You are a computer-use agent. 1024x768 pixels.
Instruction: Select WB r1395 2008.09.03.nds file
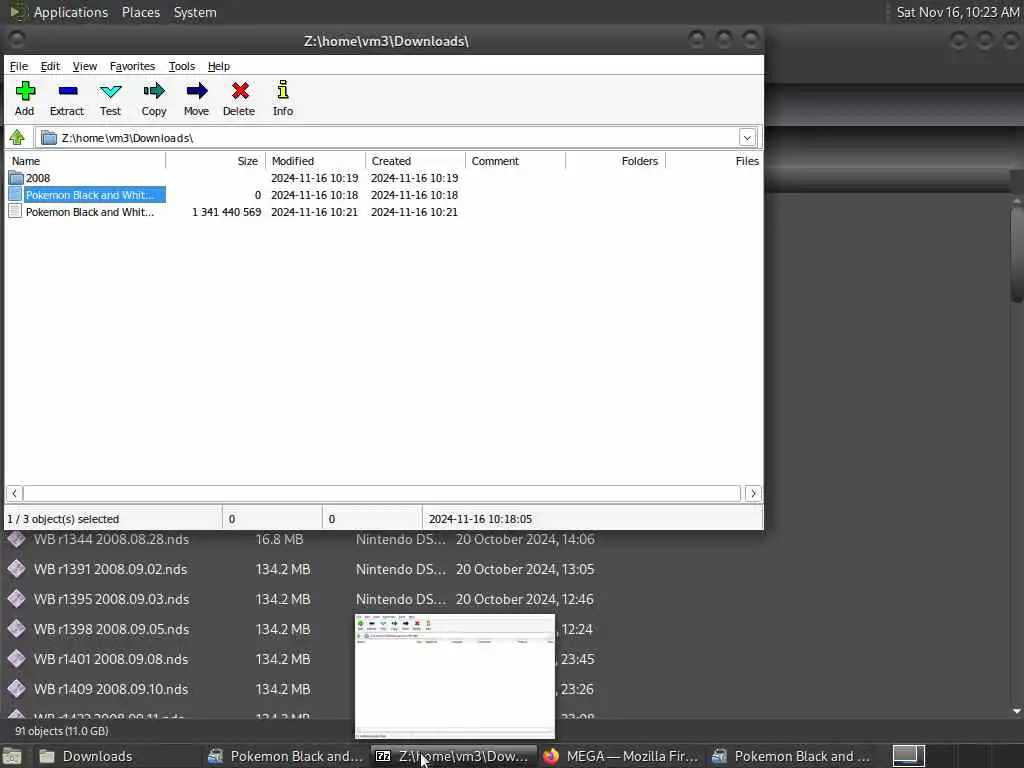pos(112,599)
